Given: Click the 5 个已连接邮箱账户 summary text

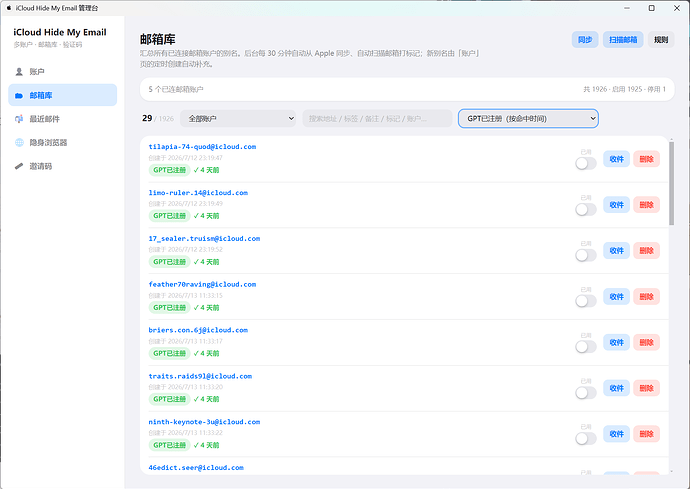Looking at the screenshot, I should click(176, 89).
